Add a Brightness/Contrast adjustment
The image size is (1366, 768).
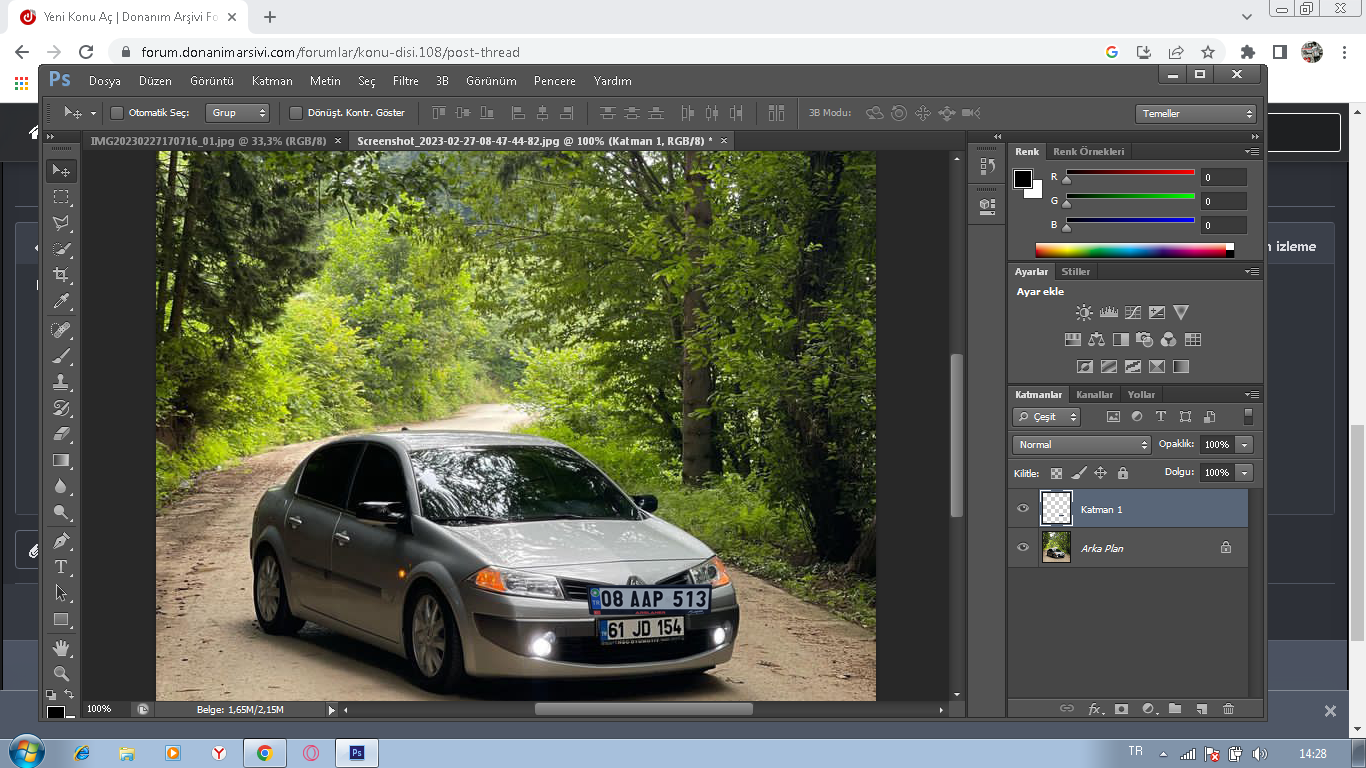click(x=1084, y=313)
